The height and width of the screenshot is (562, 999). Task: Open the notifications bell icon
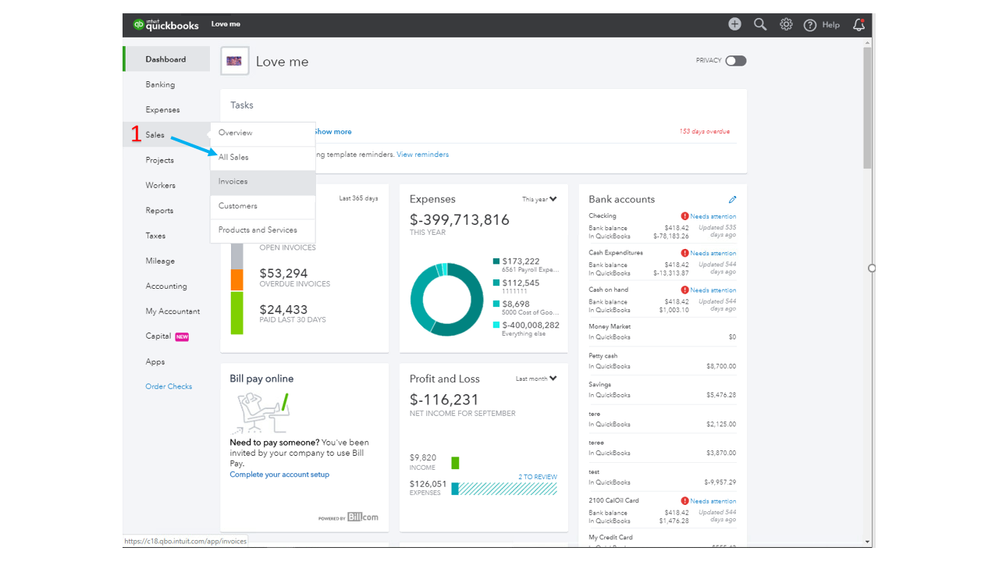859,25
